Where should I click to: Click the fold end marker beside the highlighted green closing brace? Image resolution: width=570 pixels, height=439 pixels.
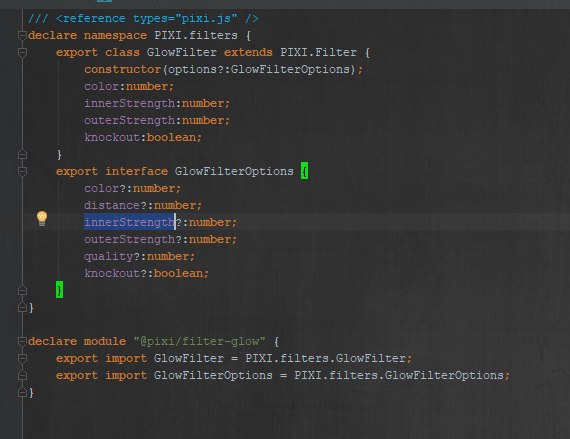click(22, 290)
